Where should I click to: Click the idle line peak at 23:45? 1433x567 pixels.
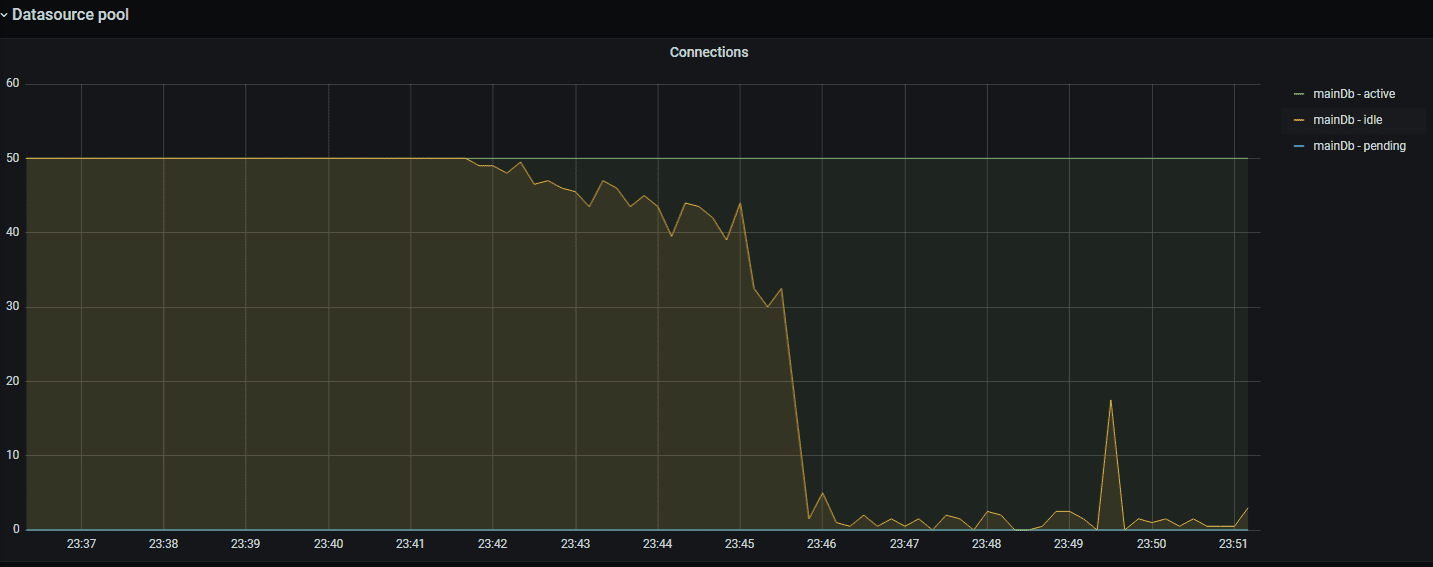pyautogui.click(x=740, y=203)
